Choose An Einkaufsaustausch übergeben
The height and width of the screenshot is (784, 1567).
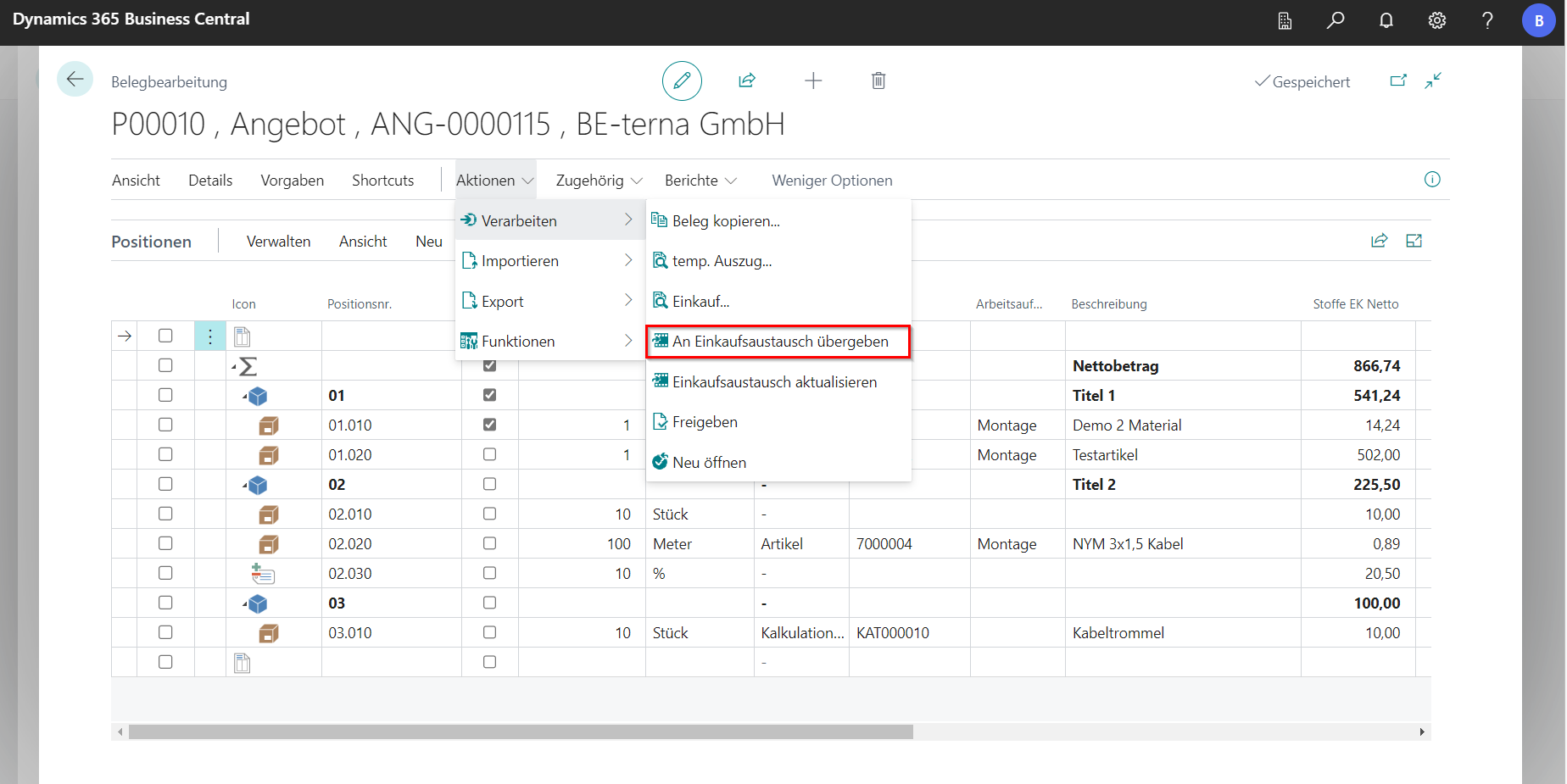point(779,342)
